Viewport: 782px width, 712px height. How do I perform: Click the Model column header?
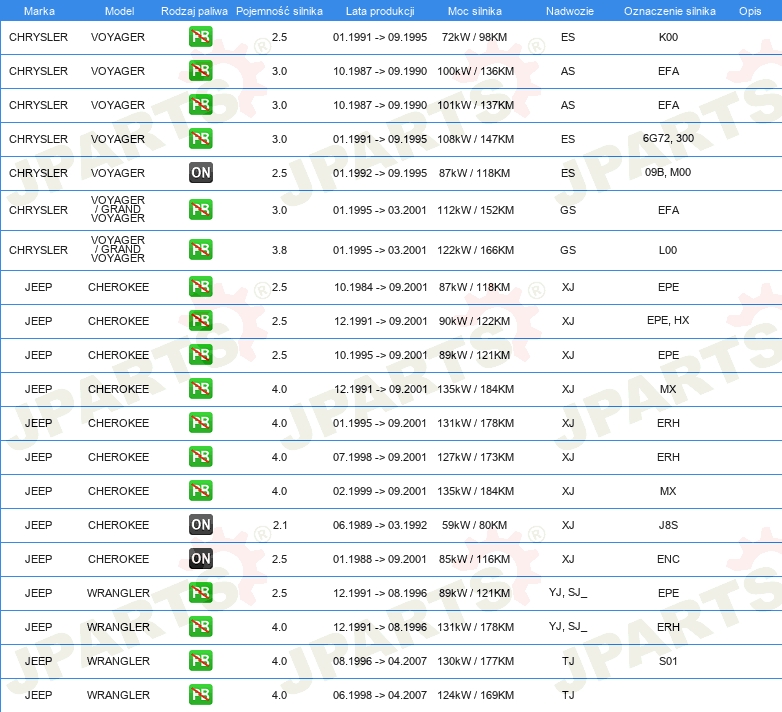[x=118, y=11]
